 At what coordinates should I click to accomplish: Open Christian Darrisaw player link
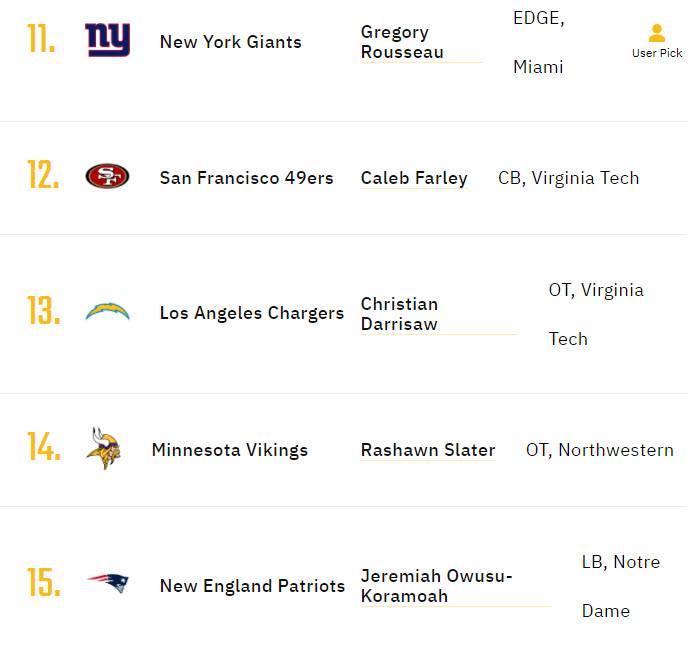[399, 314]
